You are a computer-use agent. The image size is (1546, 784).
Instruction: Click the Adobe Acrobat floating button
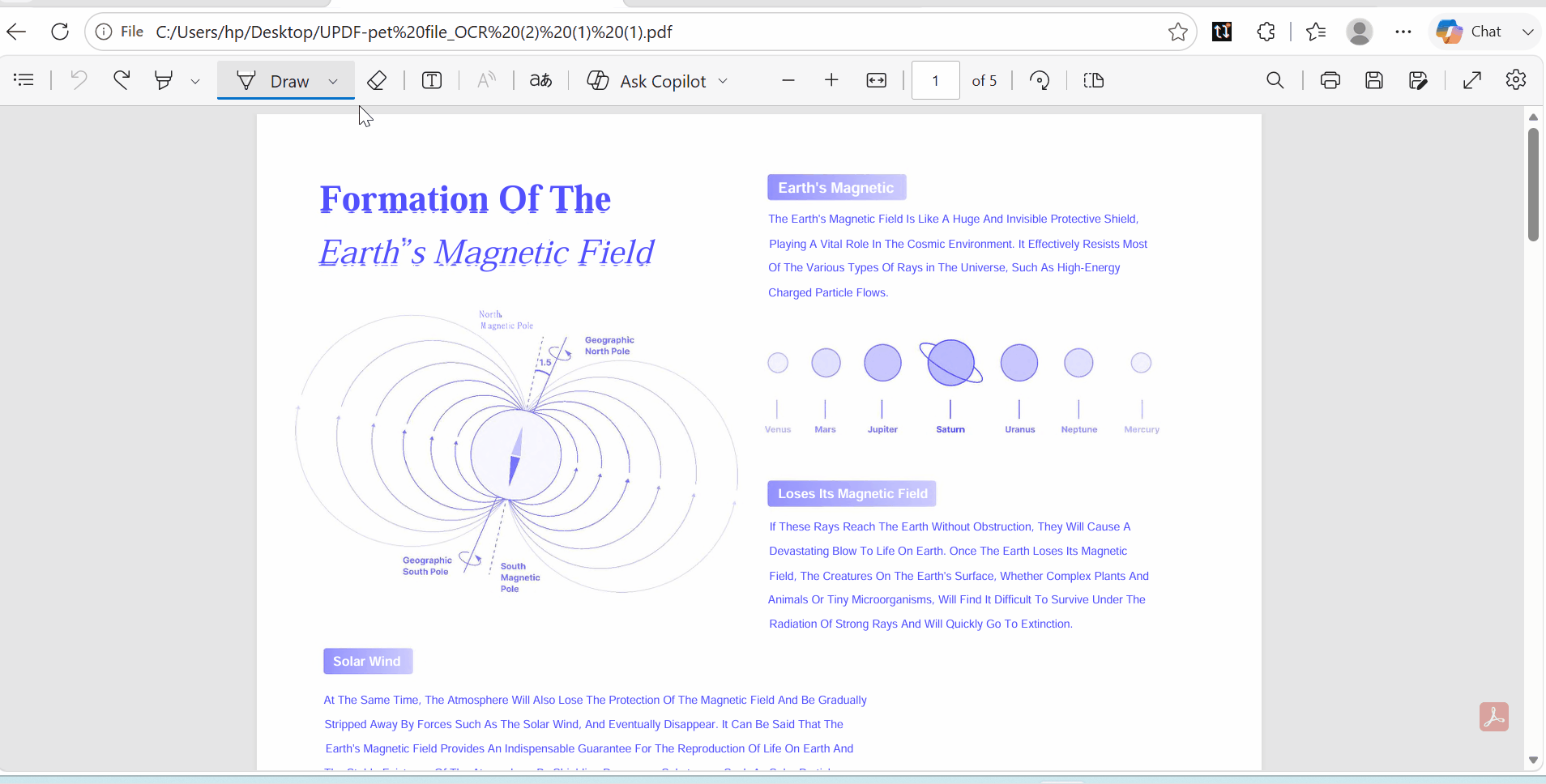click(1494, 717)
